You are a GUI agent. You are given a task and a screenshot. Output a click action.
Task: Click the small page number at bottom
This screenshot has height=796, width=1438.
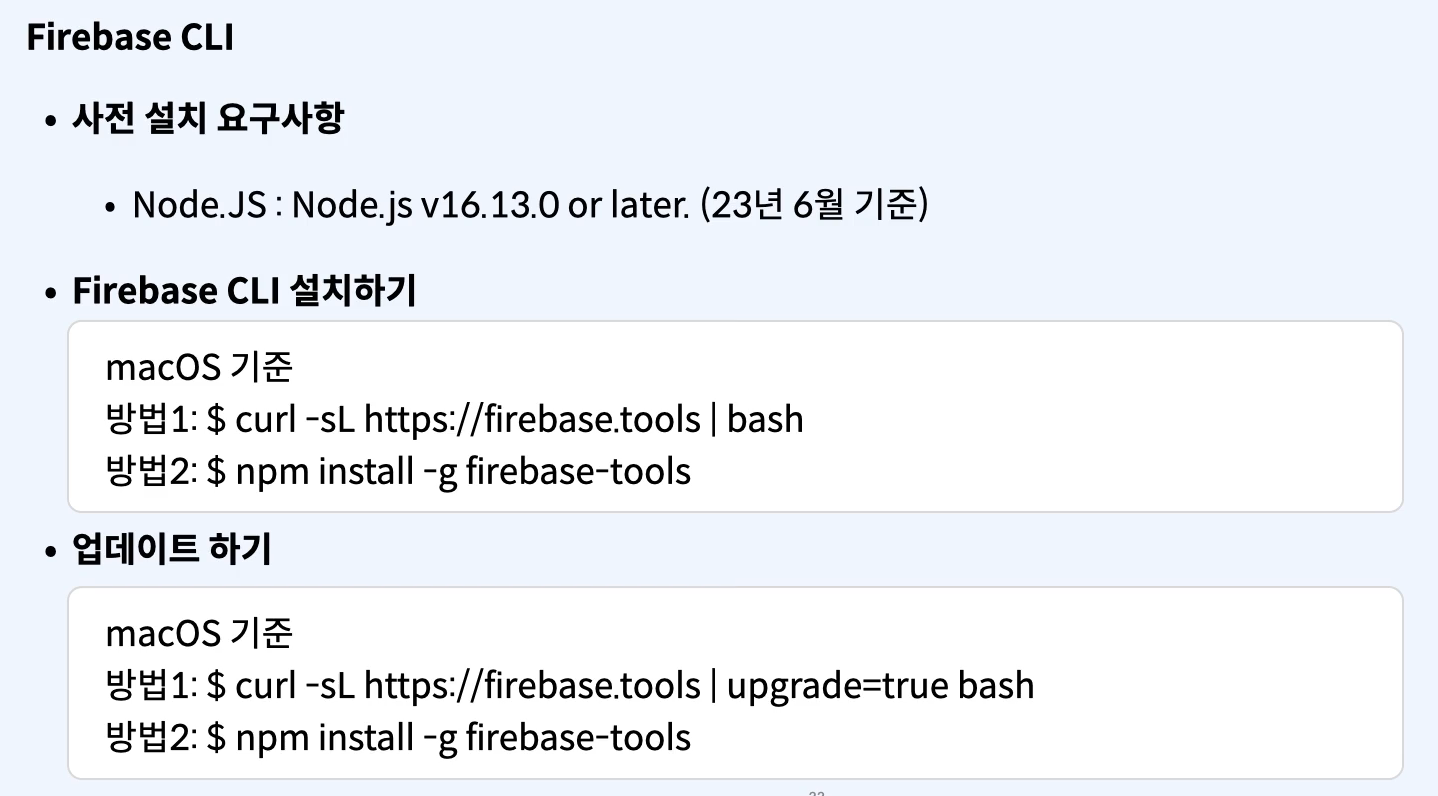[816, 793]
